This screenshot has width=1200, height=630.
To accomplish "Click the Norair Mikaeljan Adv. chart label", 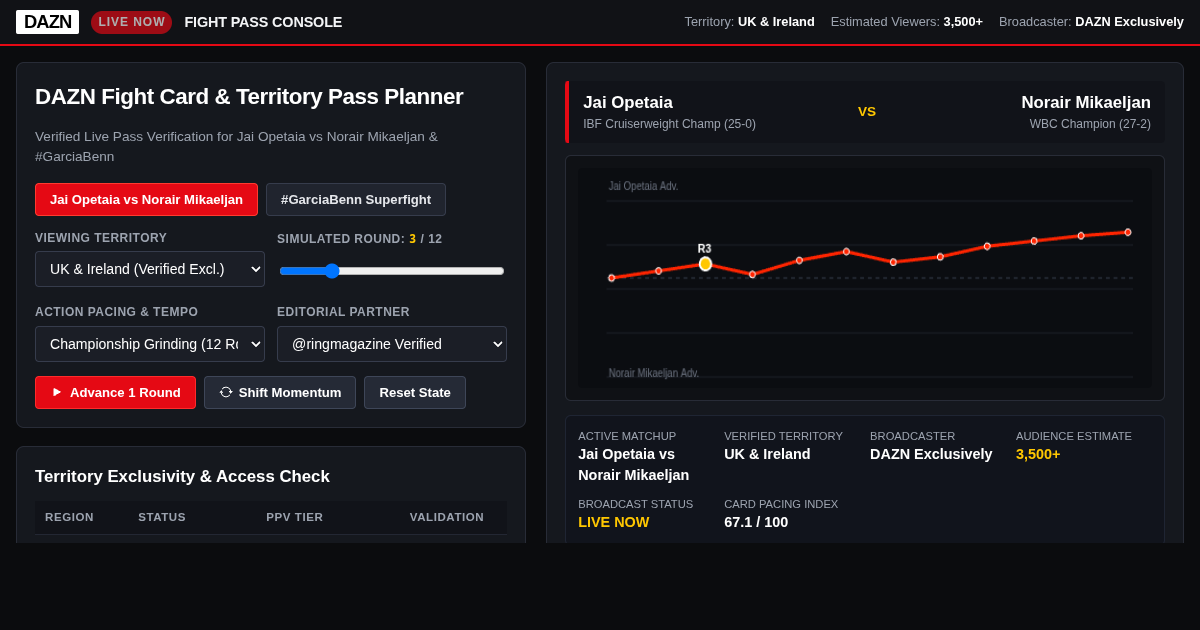I will (x=654, y=373).
